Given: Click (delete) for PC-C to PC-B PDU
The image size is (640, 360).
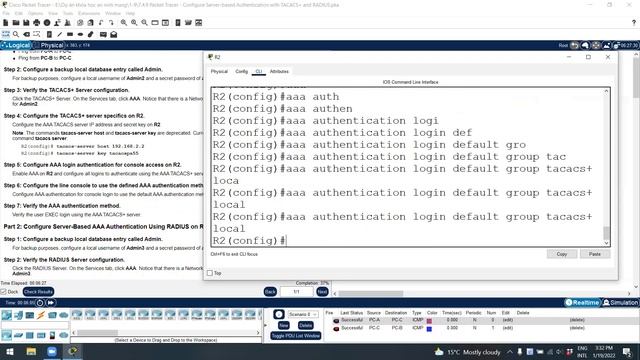Looking at the screenshot, I should pos(577,328).
